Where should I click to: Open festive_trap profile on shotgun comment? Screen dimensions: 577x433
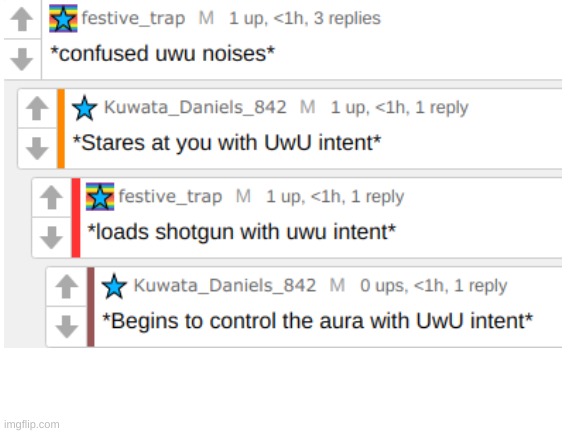[170, 196]
